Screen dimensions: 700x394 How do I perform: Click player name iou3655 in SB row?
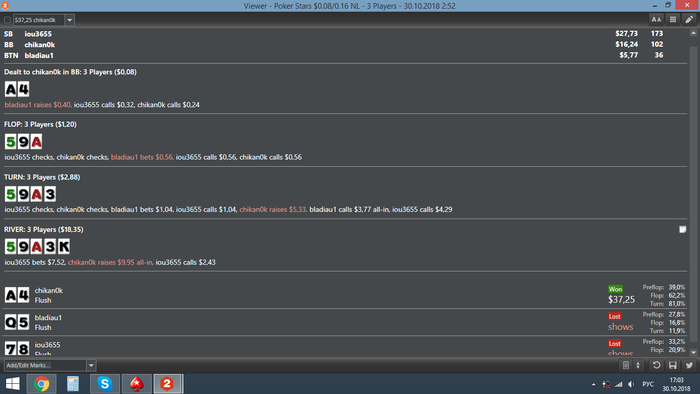point(38,34)
